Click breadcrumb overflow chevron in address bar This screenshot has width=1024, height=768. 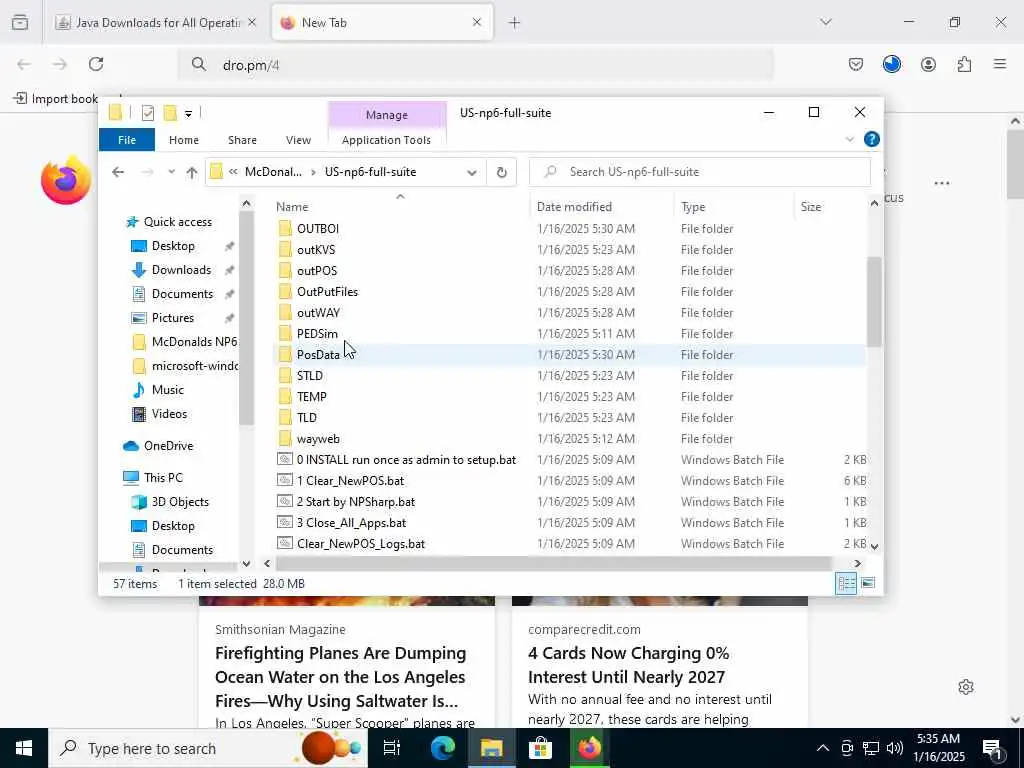[233, 172]
